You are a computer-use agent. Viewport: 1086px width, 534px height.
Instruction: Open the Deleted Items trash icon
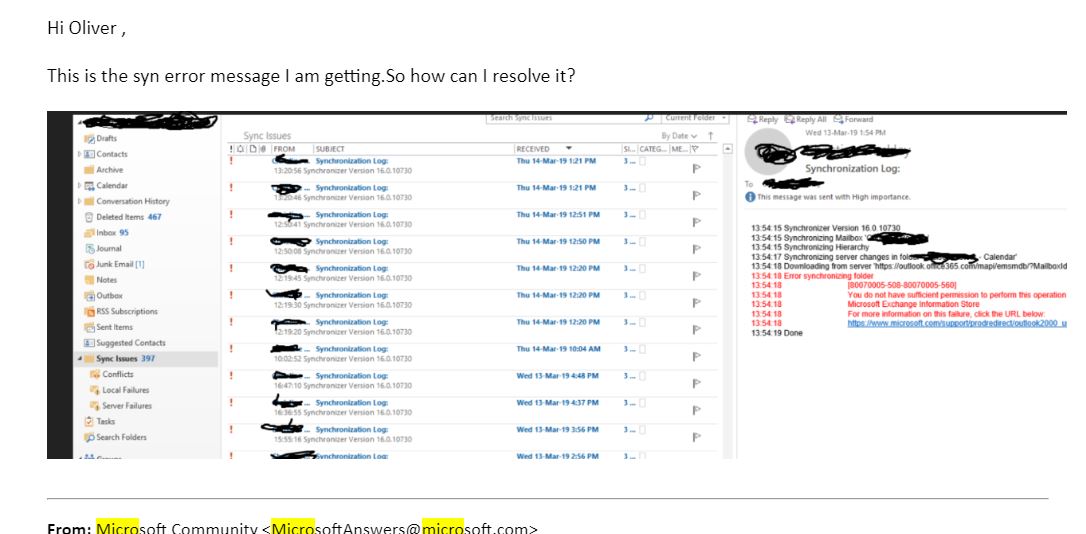click(89, 217)
